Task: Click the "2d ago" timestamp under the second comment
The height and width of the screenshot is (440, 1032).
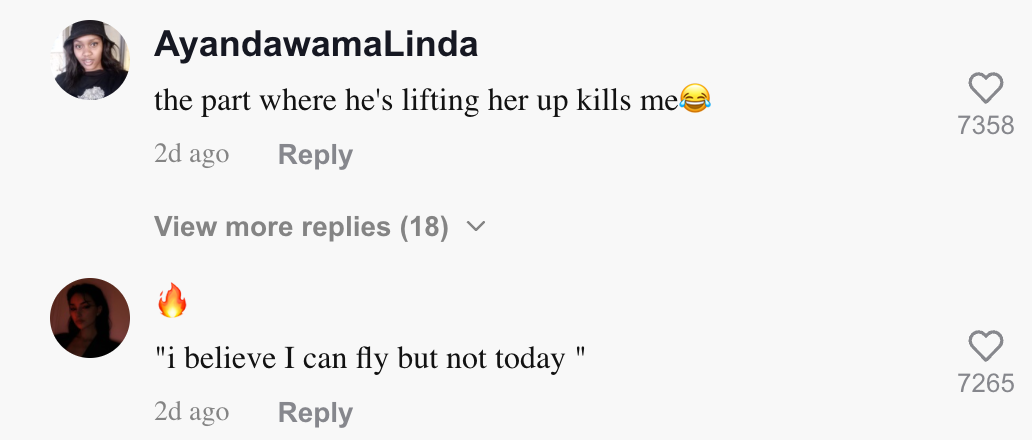Action: 191,413
